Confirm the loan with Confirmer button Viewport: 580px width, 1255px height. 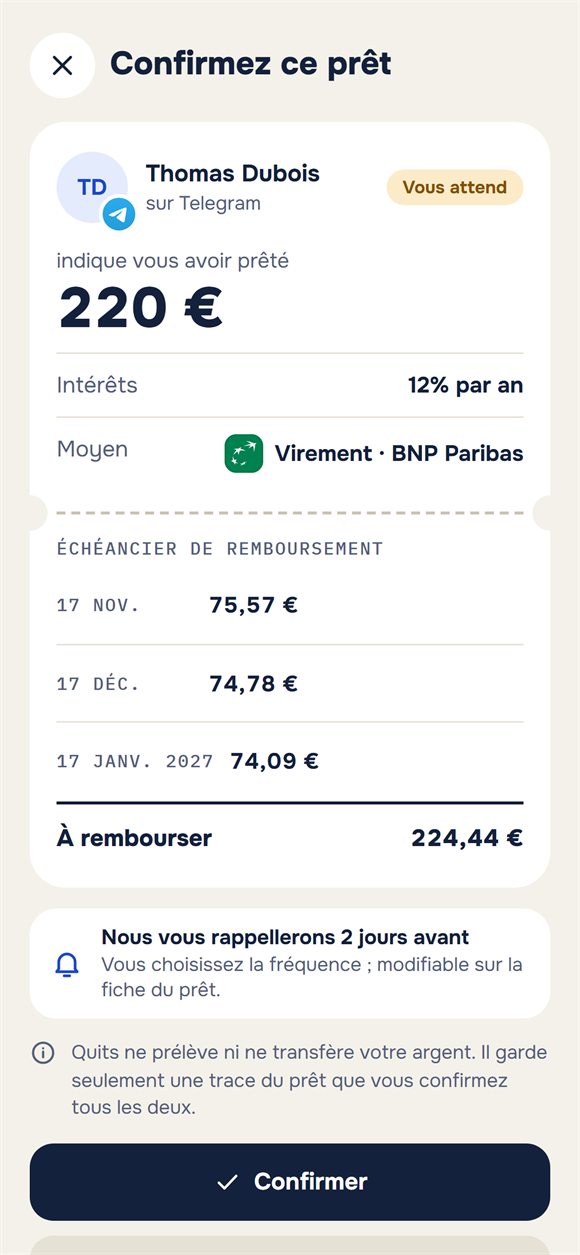[x=290, y=1182]
